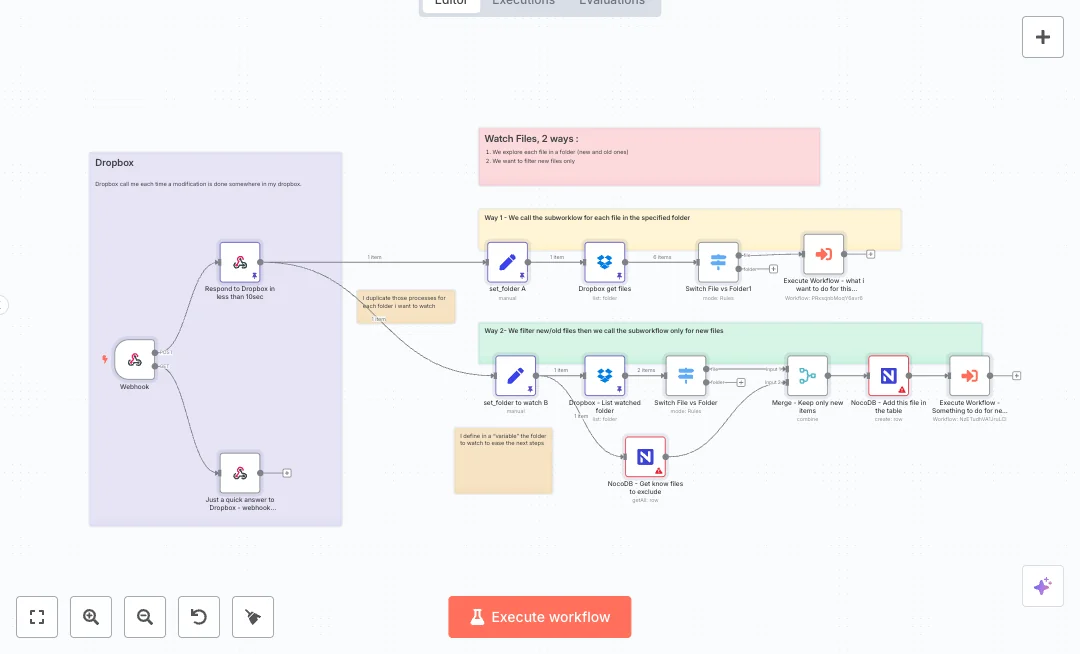
Task: Tidy up the workflow layout
Action: pos(253,617)
